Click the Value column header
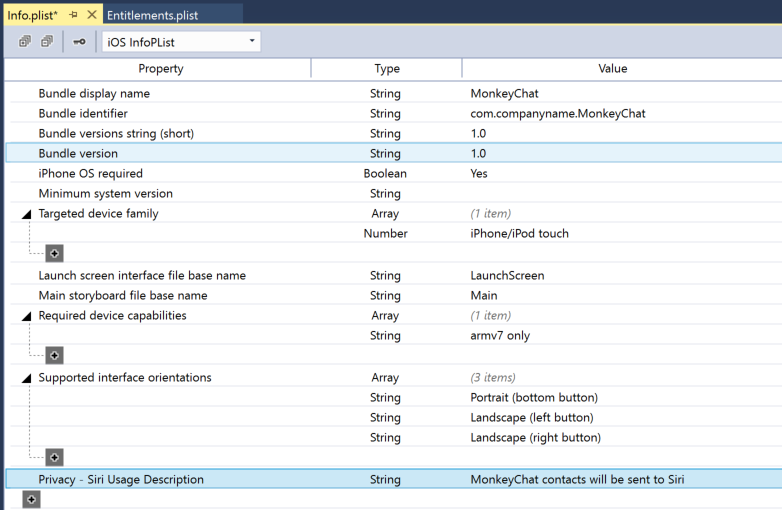The width and height of the screenshot is (782, 510). click(x=612, y=69)
